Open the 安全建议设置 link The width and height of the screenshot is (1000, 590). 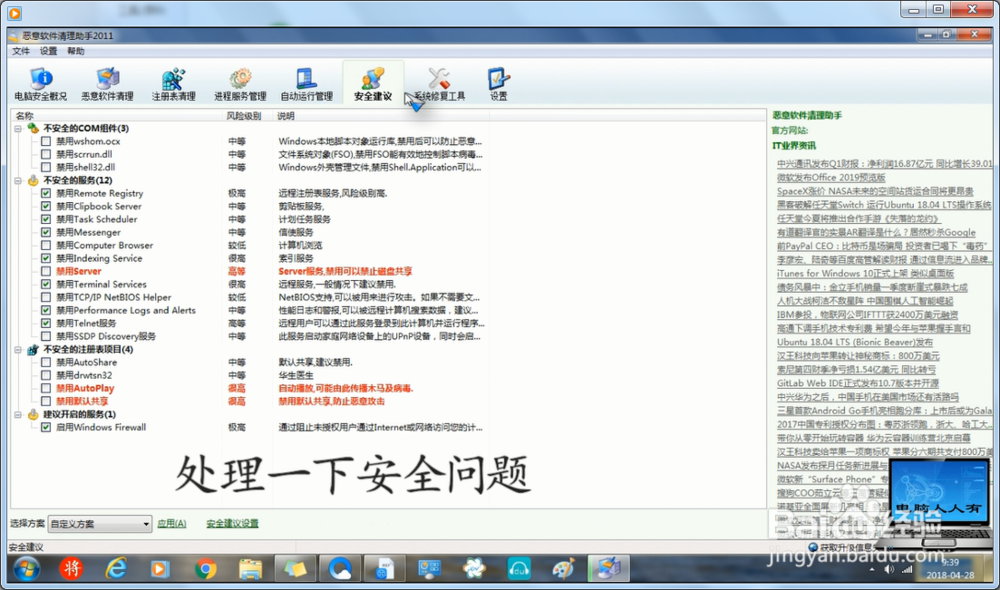click(x=232, y=524)
